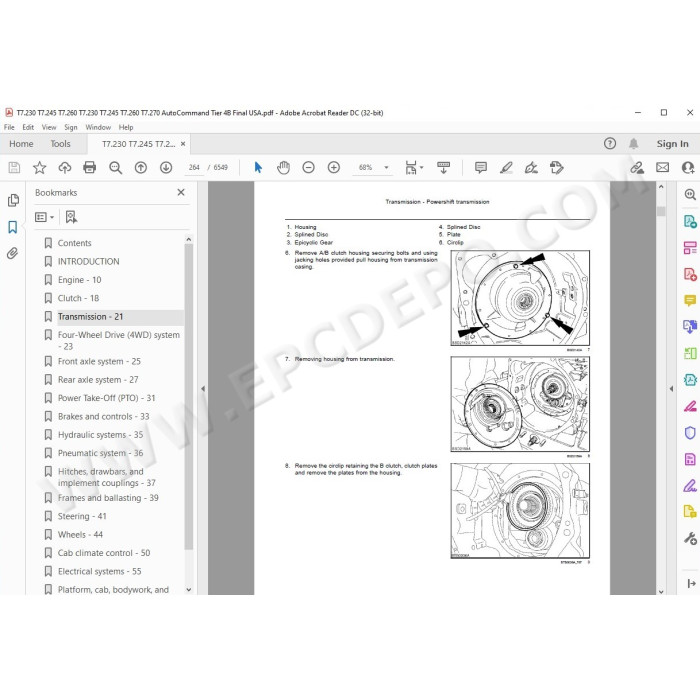Open Power Take-Off (PTO) - 31 bookmark
This screenshot has height=700, width=700.
click(107, 398)
